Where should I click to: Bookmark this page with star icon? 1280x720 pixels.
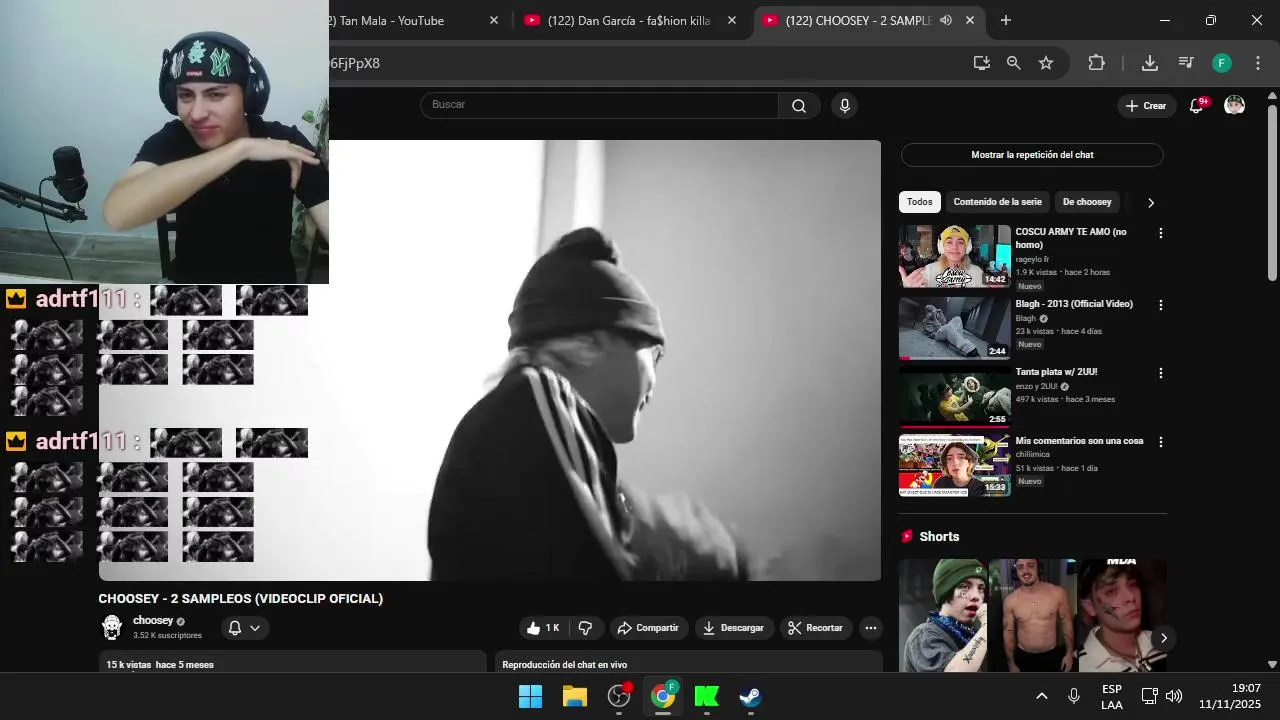1046,63
